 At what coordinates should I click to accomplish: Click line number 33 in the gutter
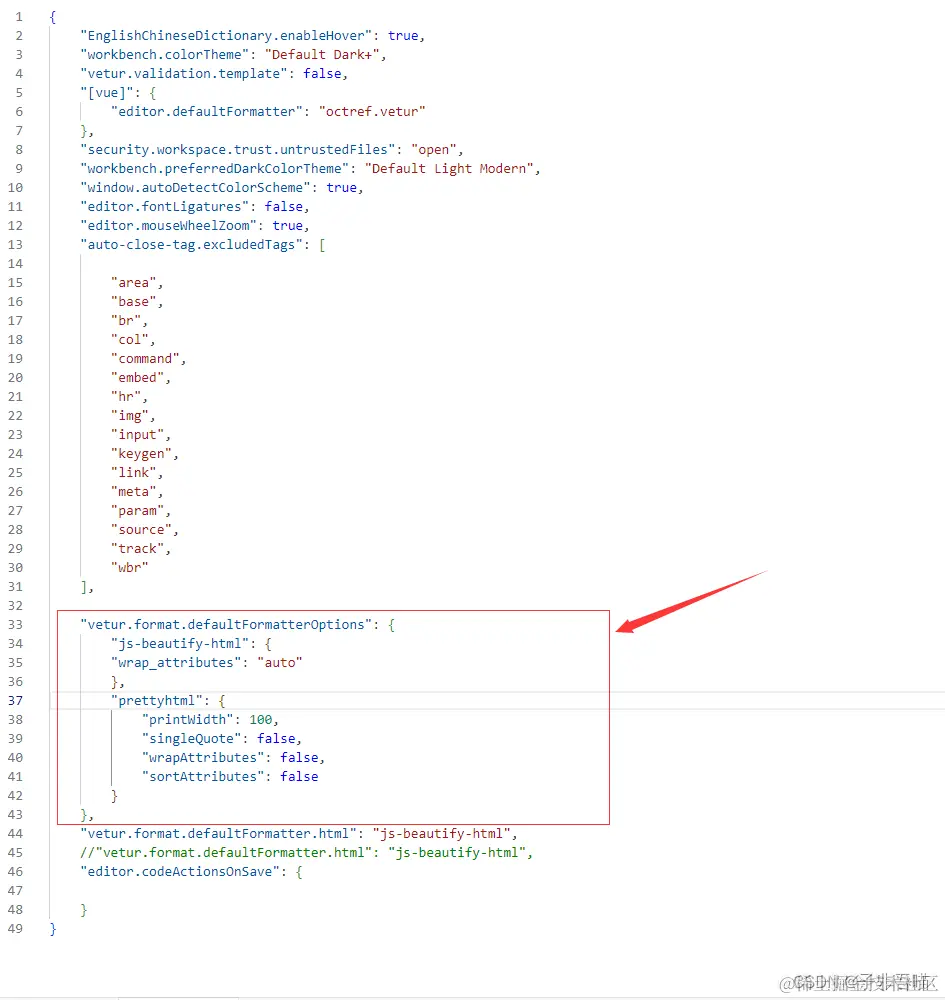15,625
